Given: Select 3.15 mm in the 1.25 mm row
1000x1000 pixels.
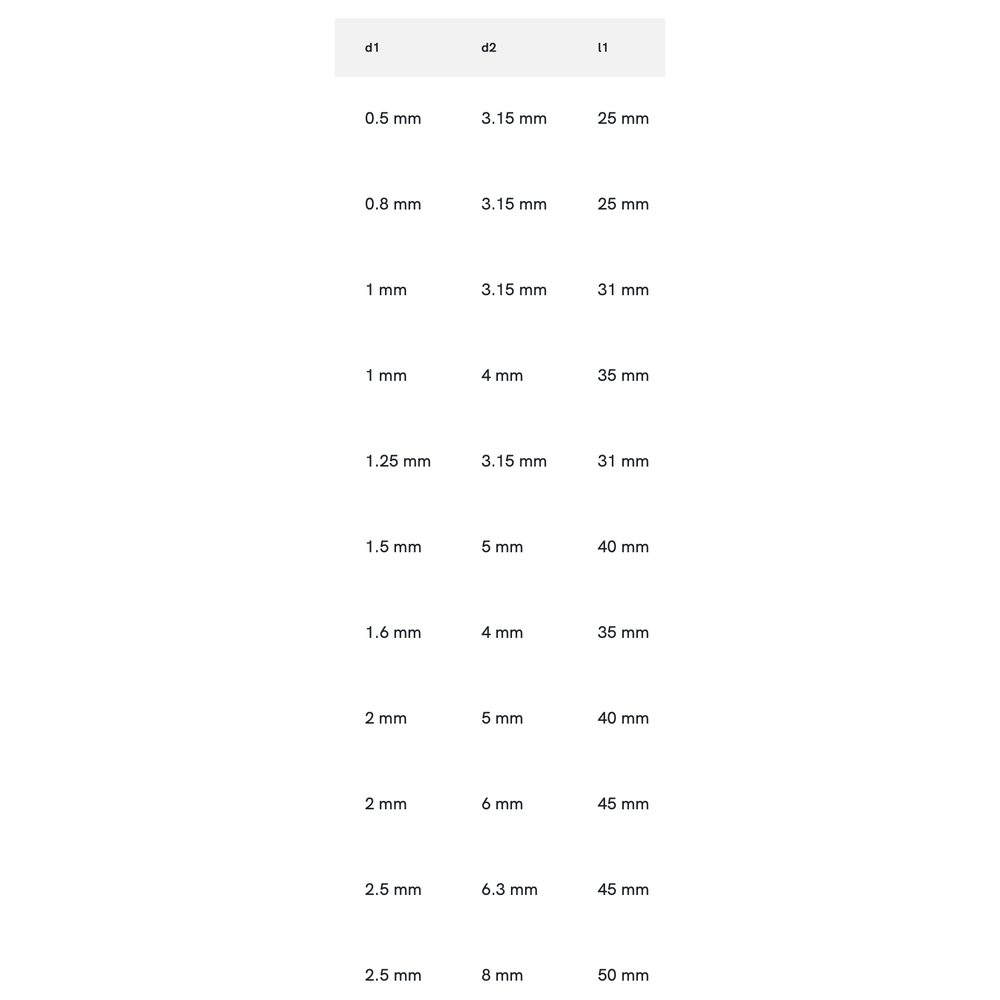Looking at the screenshot, I should point(514,461).
